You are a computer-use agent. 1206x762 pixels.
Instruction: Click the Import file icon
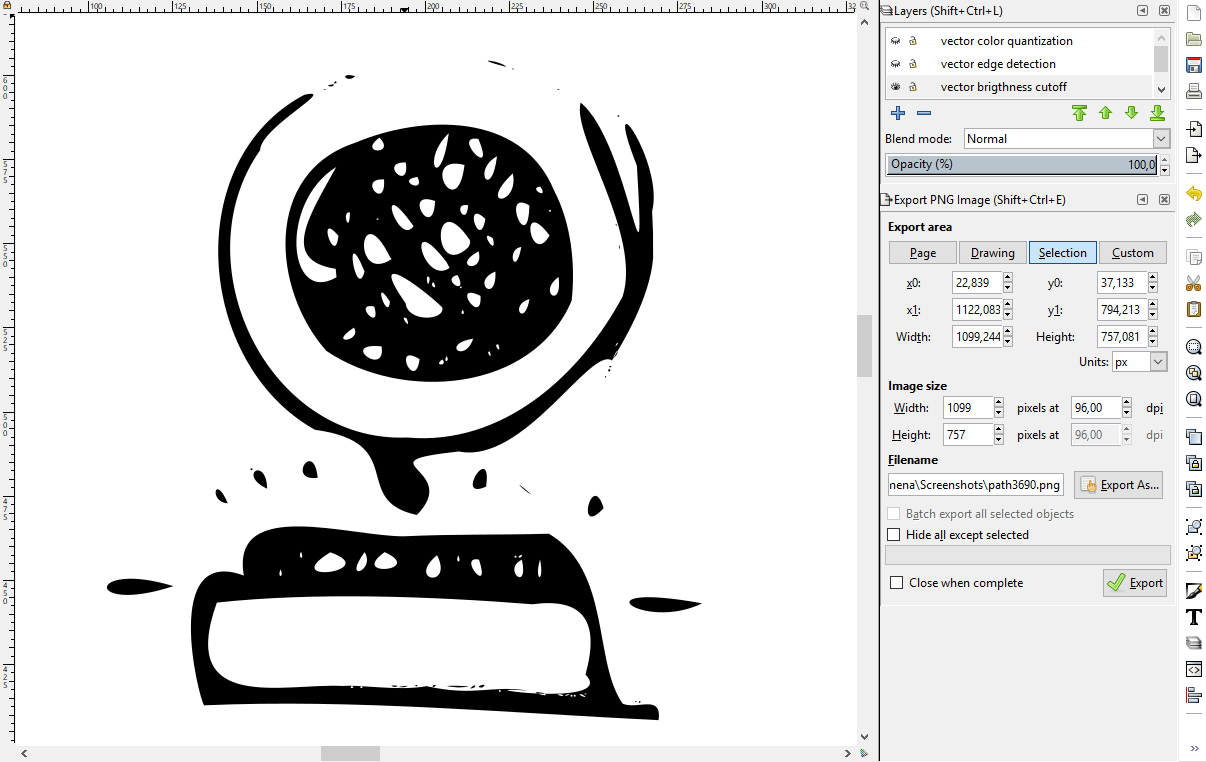point(1193,129)
